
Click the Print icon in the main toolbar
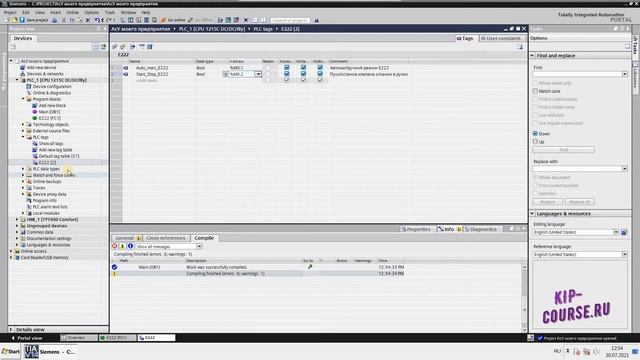55,20
